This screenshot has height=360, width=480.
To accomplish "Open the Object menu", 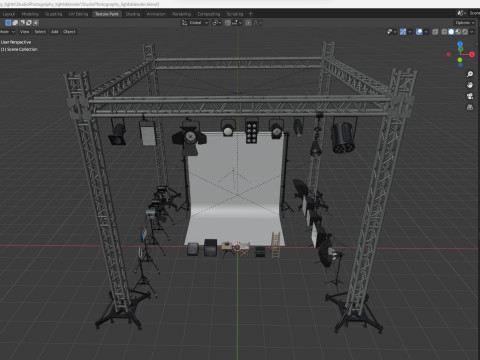I will click(x=69, y=32).
